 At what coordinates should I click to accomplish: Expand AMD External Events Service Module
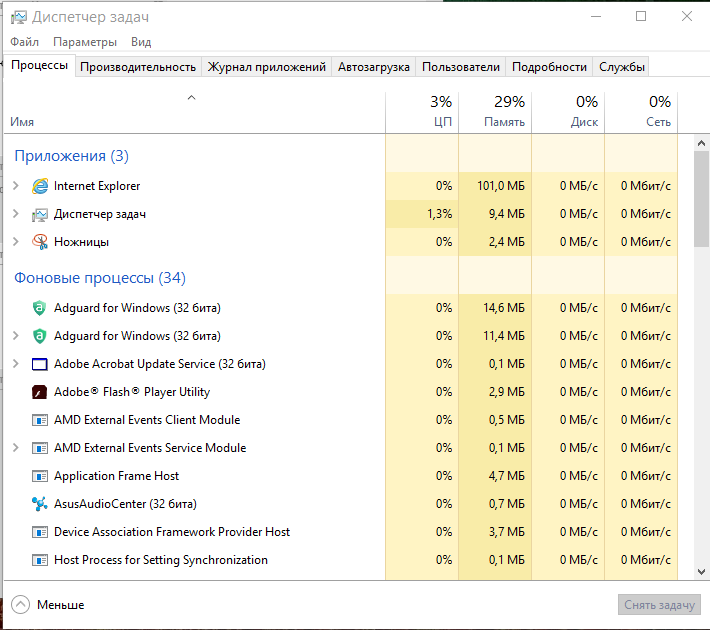(15, 448)
